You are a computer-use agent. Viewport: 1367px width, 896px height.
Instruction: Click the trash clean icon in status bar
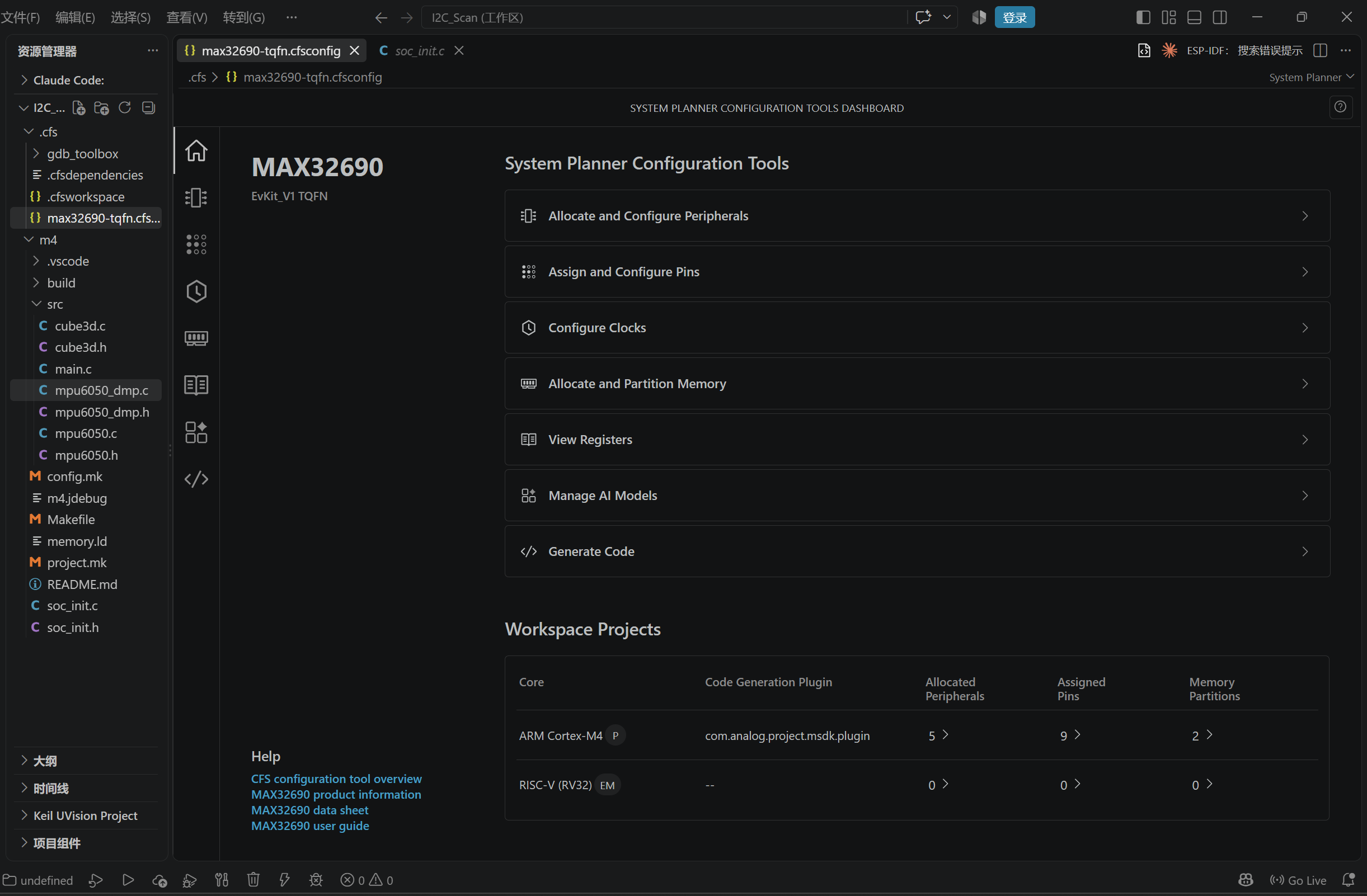pos(253,879)
